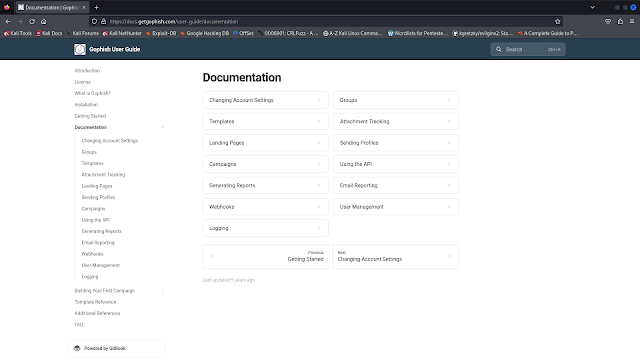Open the OffSec bookmark
Viewport: 640px width, 360px height.
[x=243, y=33]
